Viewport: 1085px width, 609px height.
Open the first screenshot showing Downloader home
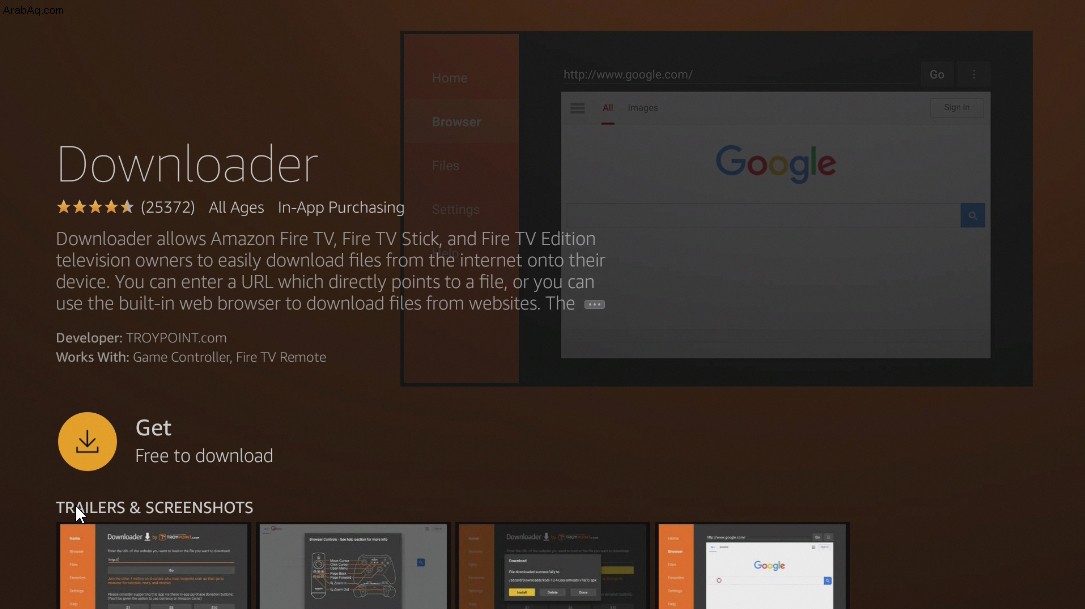click(154, 566)
